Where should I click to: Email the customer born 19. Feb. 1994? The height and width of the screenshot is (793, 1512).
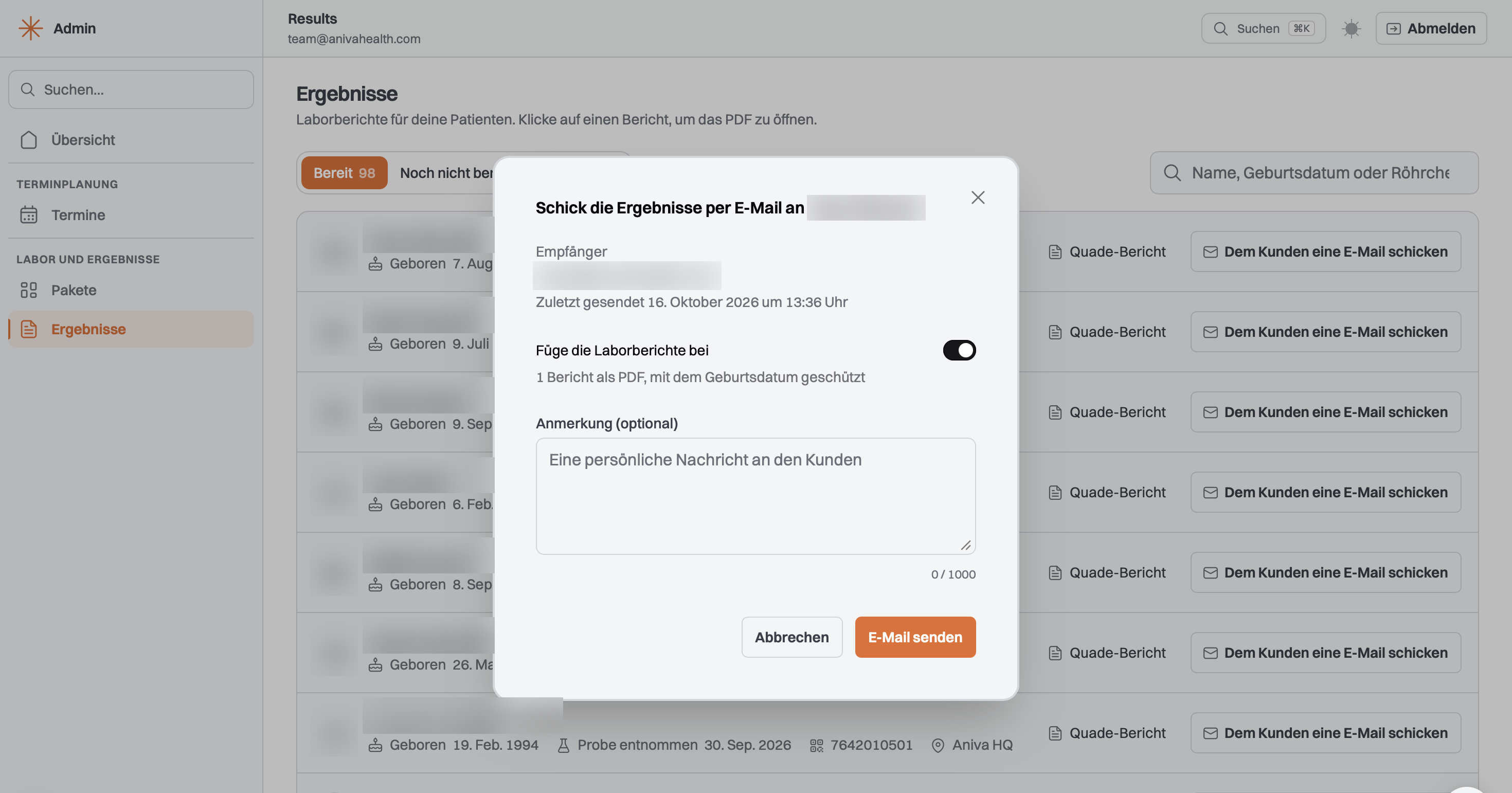coord(1325,733)
